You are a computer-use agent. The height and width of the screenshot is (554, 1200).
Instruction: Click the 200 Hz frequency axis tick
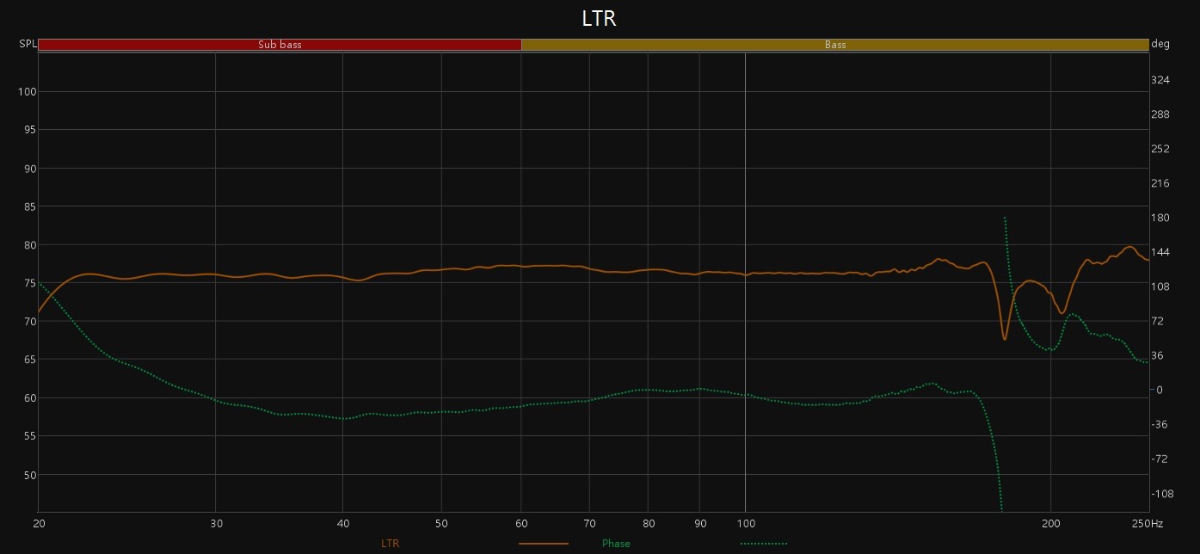tap(1050, 523)
